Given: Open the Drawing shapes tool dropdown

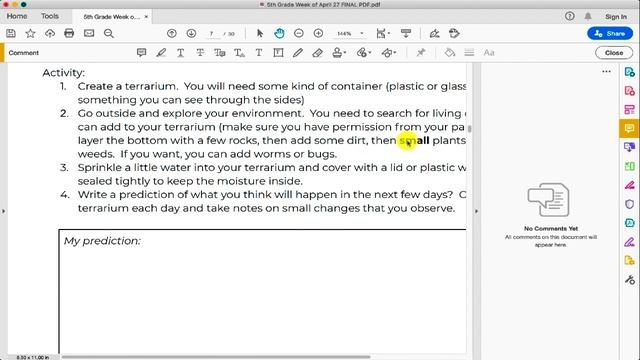Looking at the screenshot, I should (388, 53).
